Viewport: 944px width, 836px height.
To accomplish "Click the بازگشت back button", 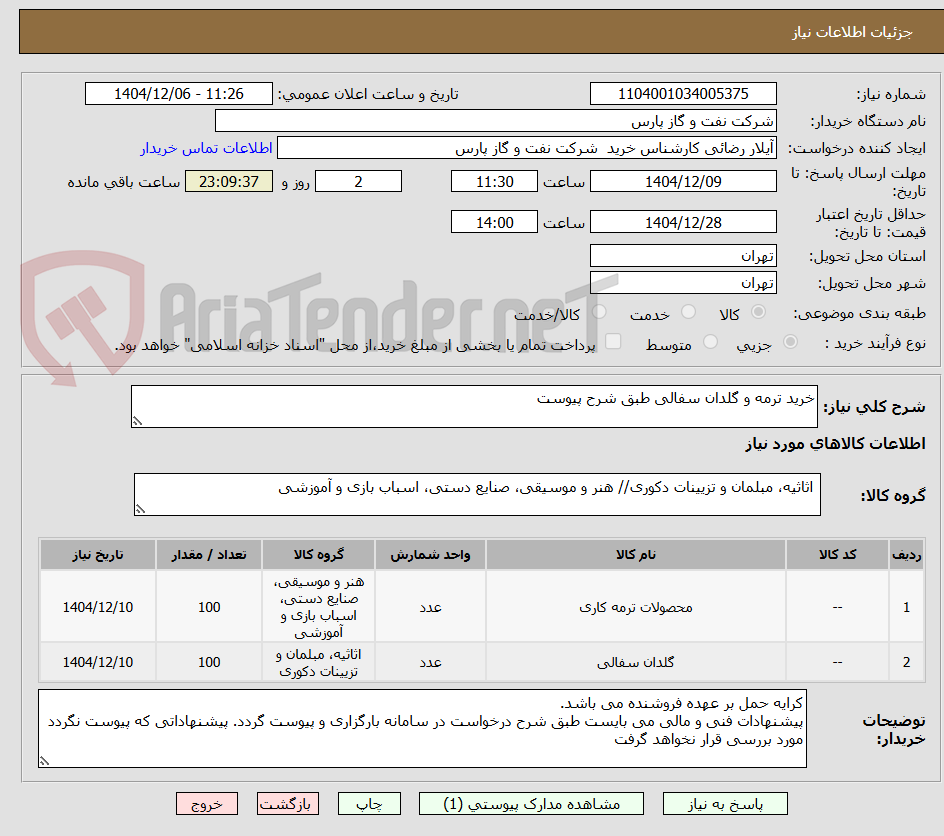I will tap(287, 804).
